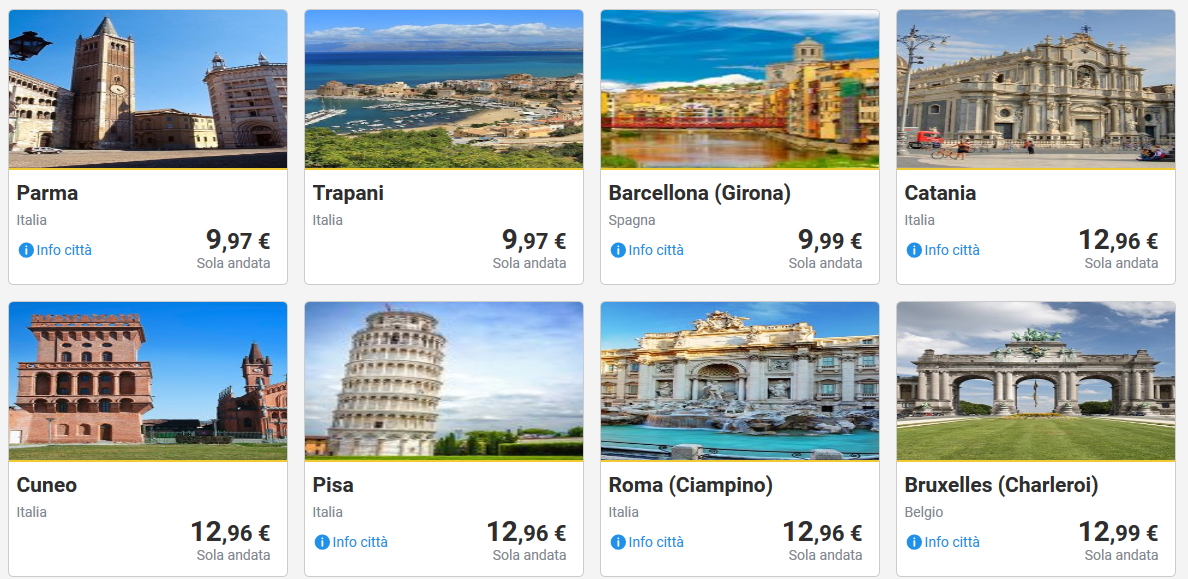The width and height of the screenshot is (1188, 579).
Task: Open the Info città link for Catania
Action: (x=952, y=250)
